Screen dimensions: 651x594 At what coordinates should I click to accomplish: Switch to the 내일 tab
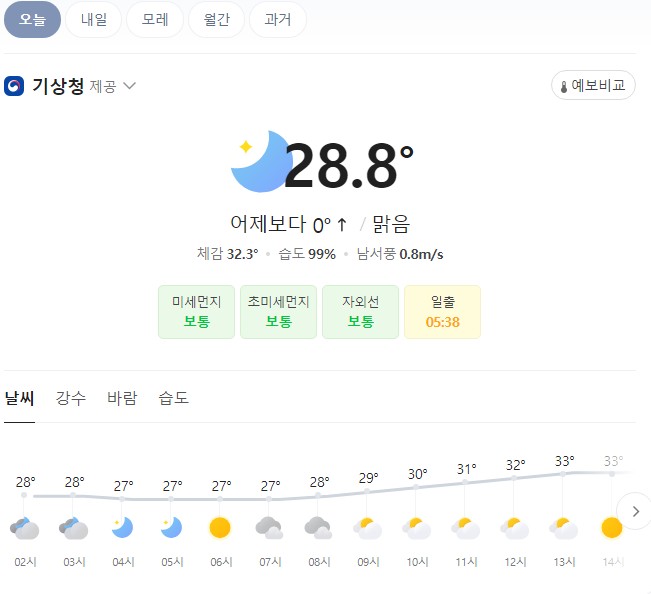click(x=93, y=20)
